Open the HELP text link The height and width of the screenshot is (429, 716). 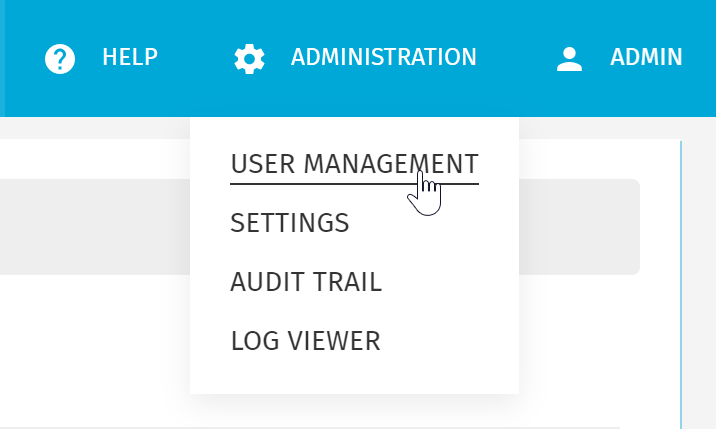(130, 58)
